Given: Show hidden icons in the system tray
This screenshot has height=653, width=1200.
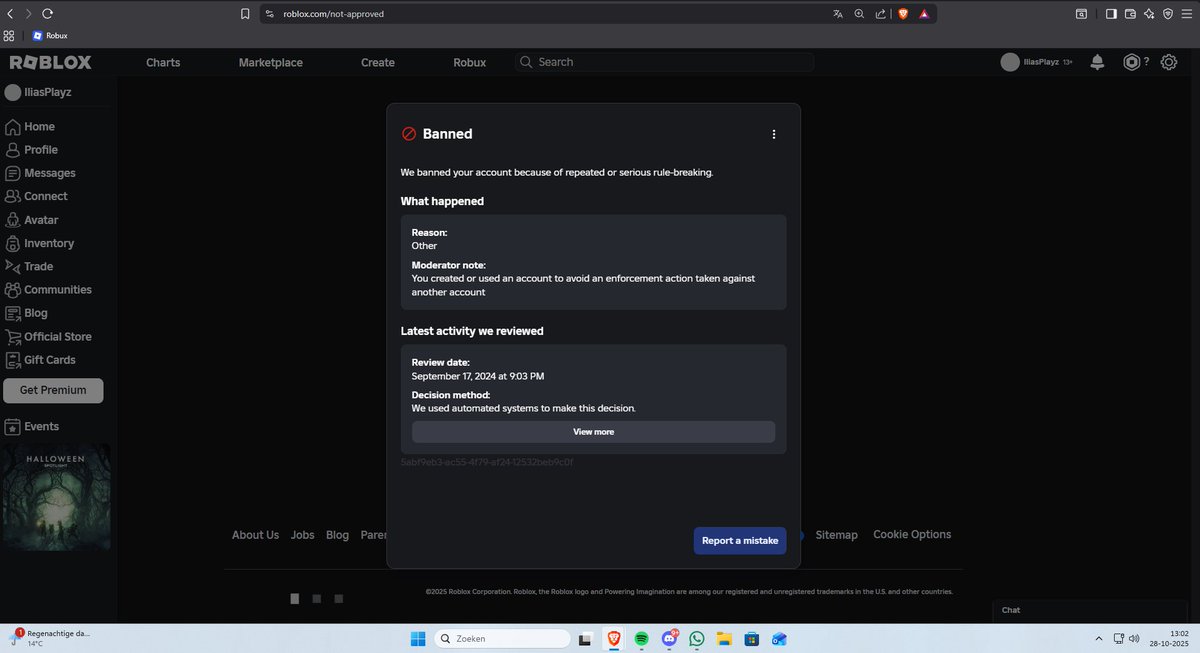Looking at the screenshot, I should pyautogui.click(x=1098, y=638).
